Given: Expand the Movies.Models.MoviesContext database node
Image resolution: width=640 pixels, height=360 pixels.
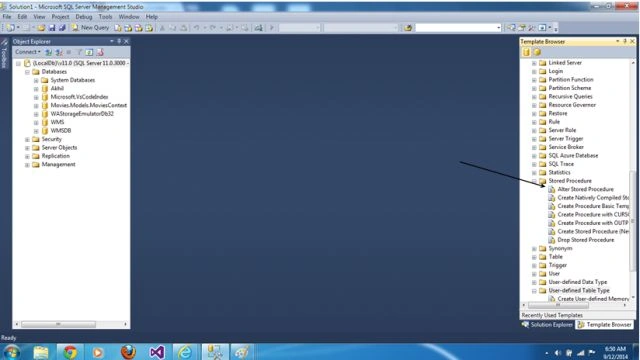Looking at the screenshot, I should (36, 106).
